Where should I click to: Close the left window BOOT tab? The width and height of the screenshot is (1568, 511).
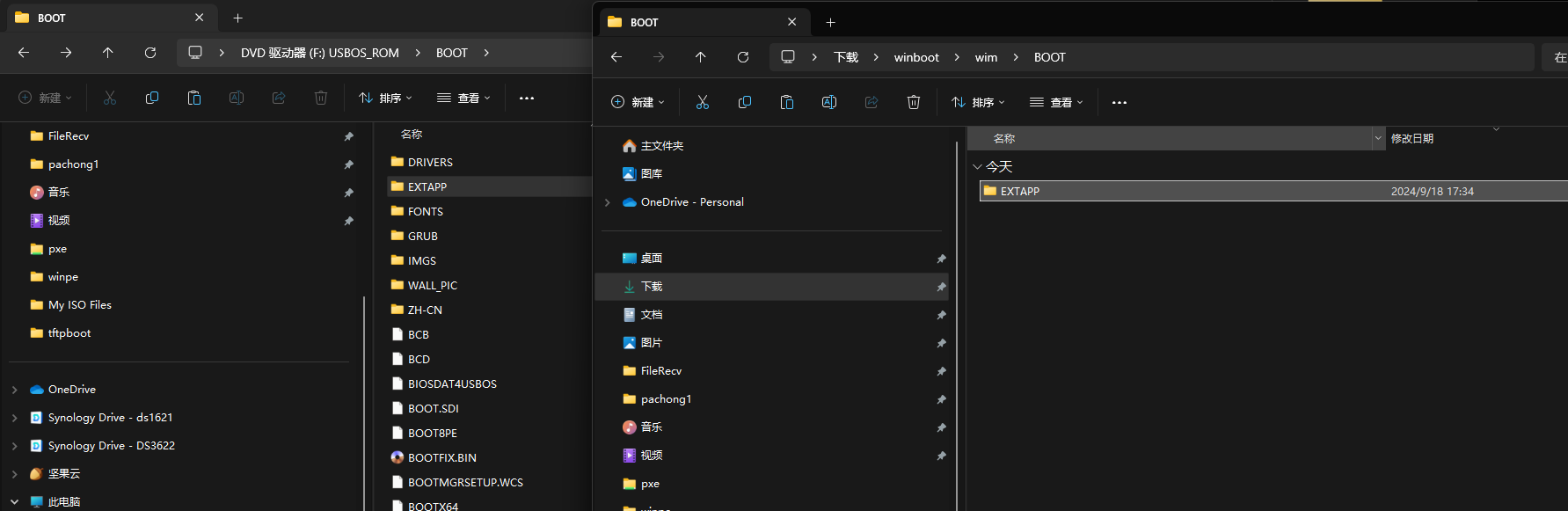pos(200,18)
